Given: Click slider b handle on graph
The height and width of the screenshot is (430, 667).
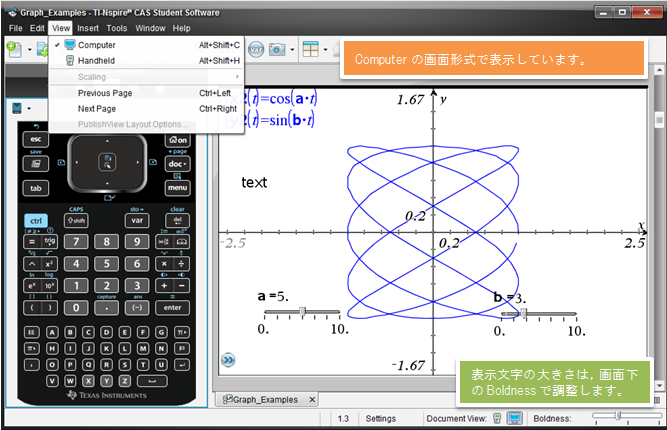Looking at the screenshot, I should pos(524,314).
